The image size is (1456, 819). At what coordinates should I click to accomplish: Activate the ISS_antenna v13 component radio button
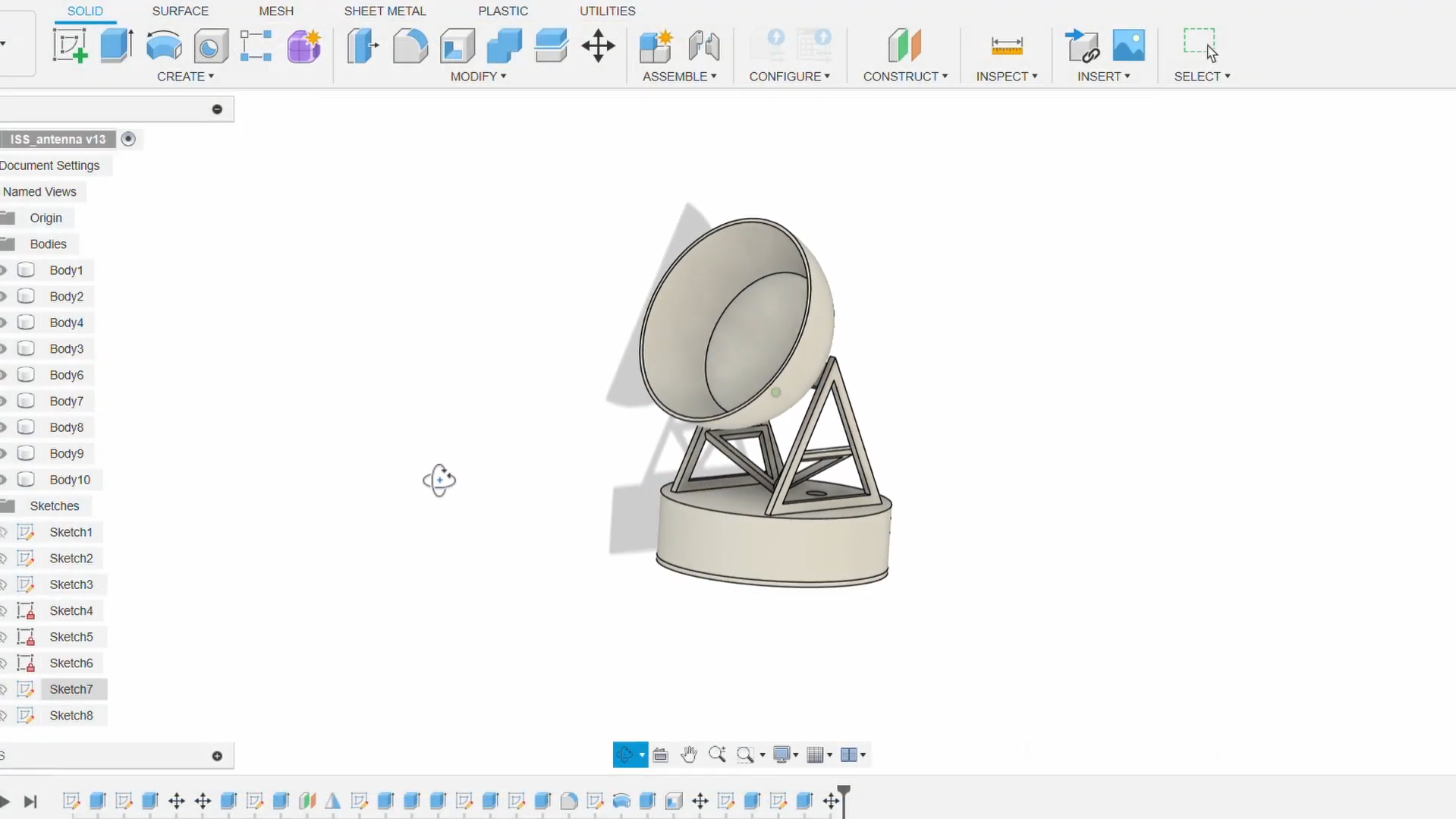pyautogui.click(x=128, y=139)
